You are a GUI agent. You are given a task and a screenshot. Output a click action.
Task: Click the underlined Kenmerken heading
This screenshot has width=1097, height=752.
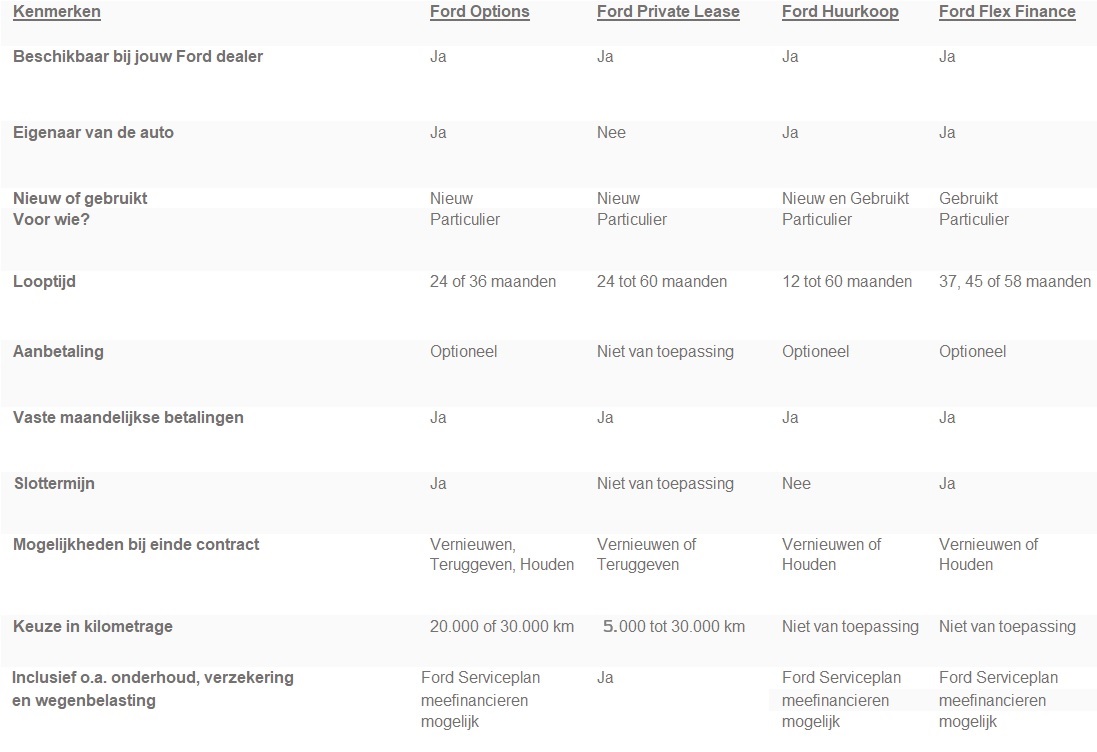pyautogui.click(x=57, y=12)
